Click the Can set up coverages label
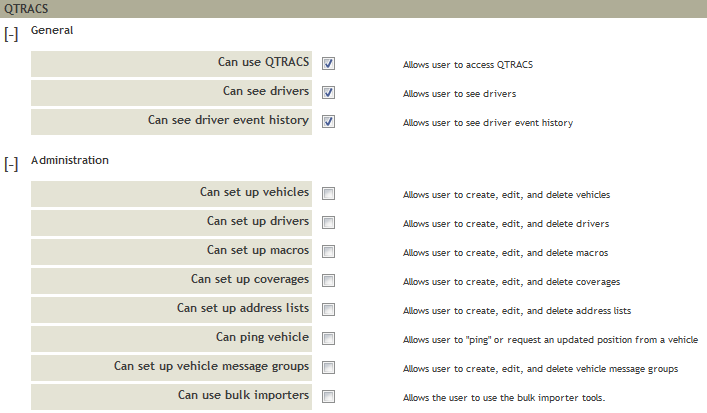707x413 pixels. coord(250,279)
